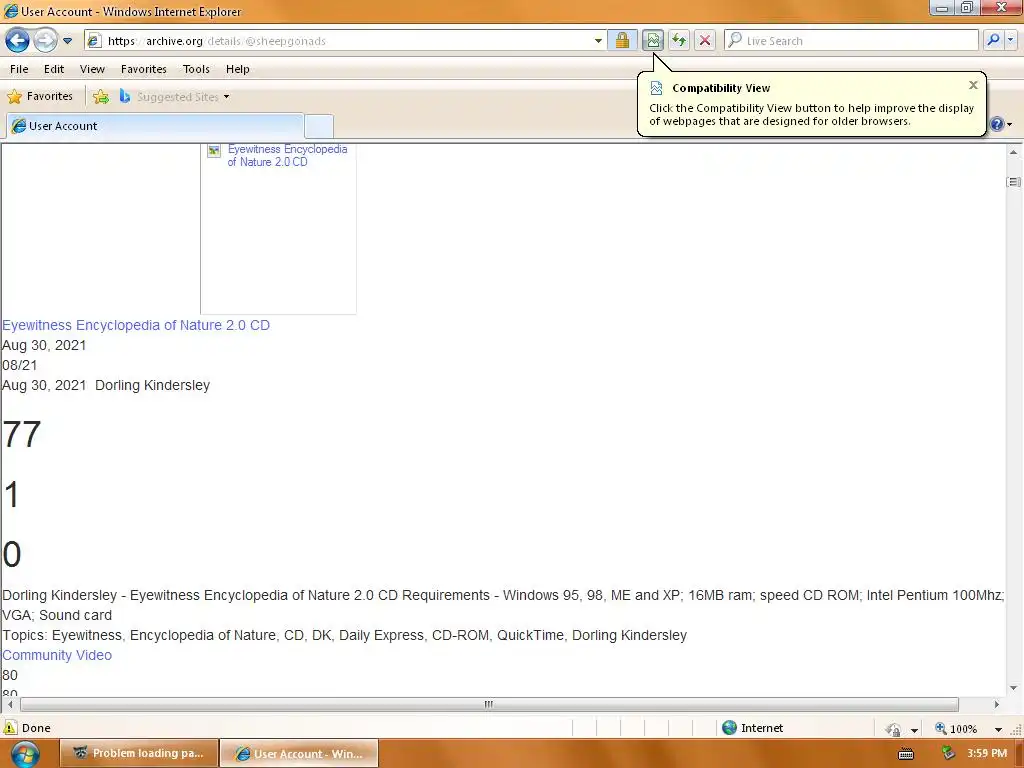This screenshot has width=1024, height=768.
Task: Open the Favorites star button
Action: (x=40, y=96)
